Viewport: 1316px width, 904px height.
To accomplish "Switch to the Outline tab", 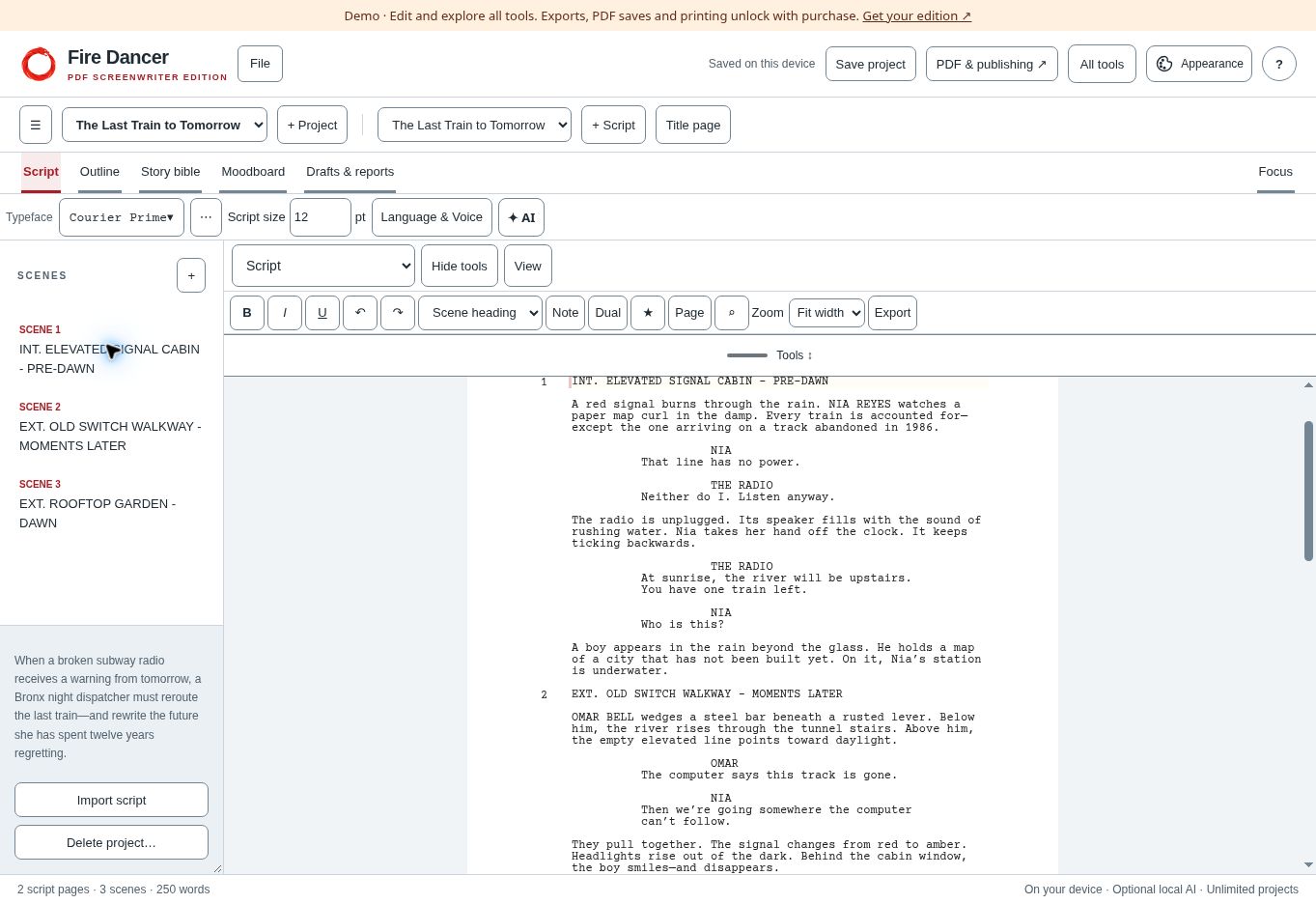I will (99, 172).
